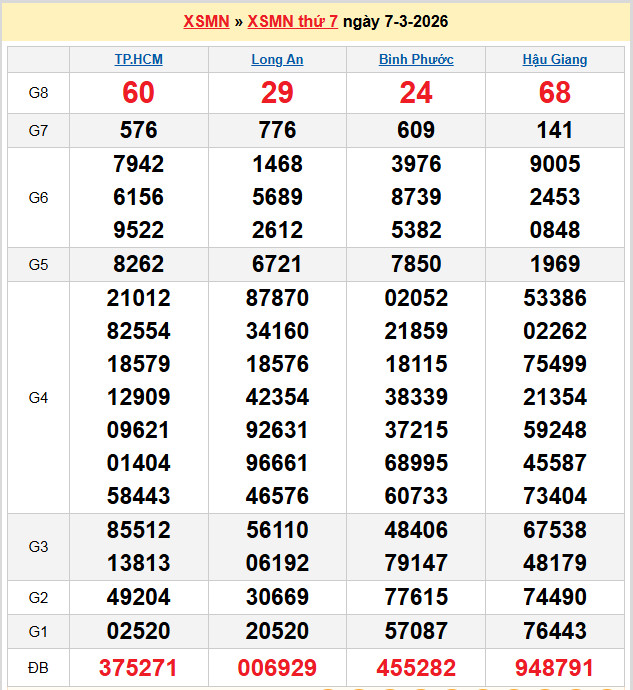Select Long An special prize 006929
Image resolution: width=633 pixels, height=690 pixels.
click(x=277, y=667)
